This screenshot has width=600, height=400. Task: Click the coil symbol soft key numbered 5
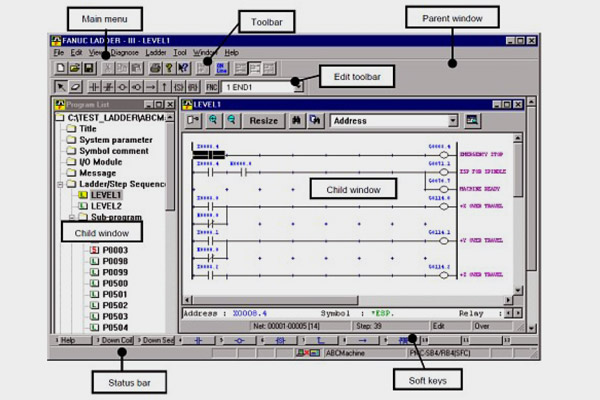point(238,340)
